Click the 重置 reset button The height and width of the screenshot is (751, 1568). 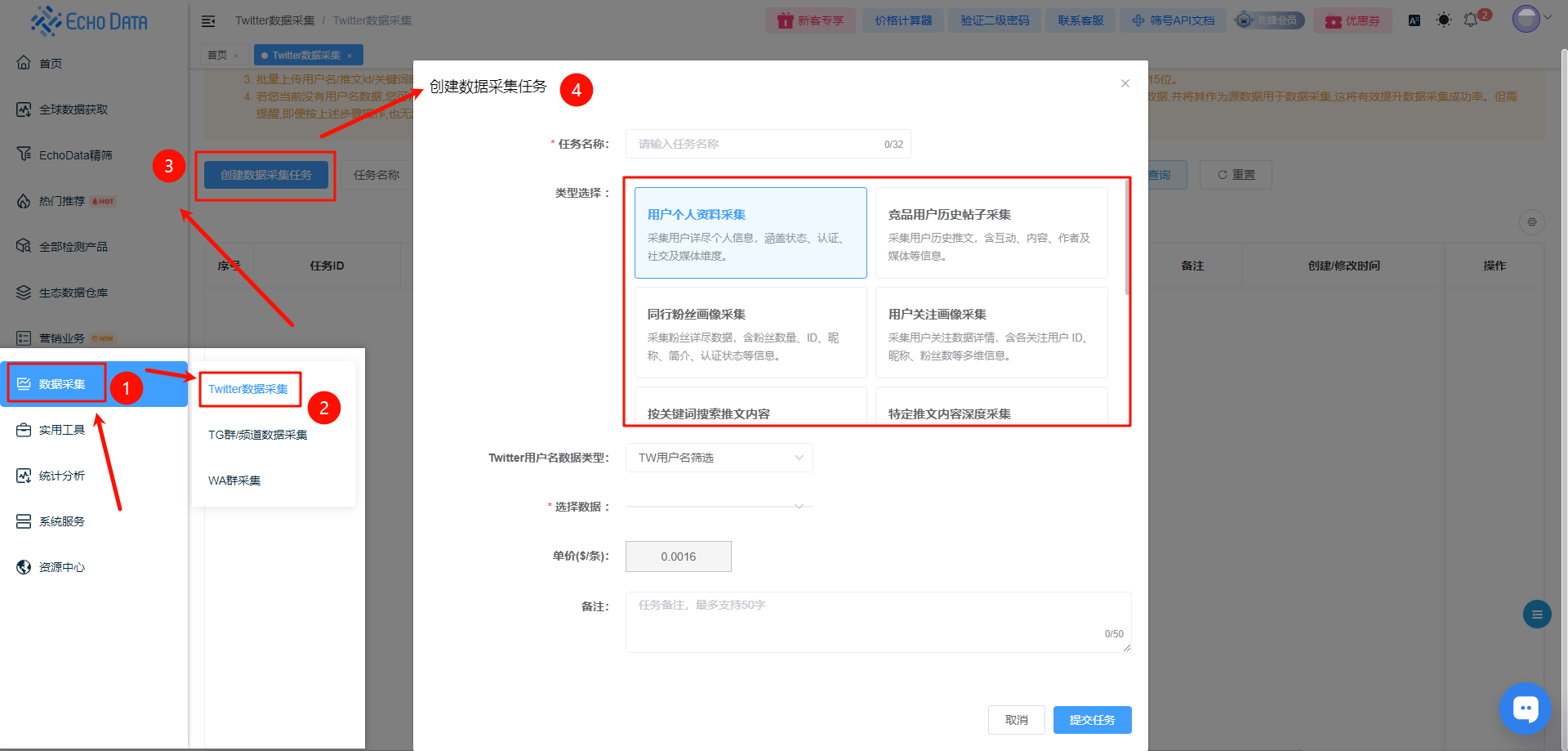(1236, 175)
